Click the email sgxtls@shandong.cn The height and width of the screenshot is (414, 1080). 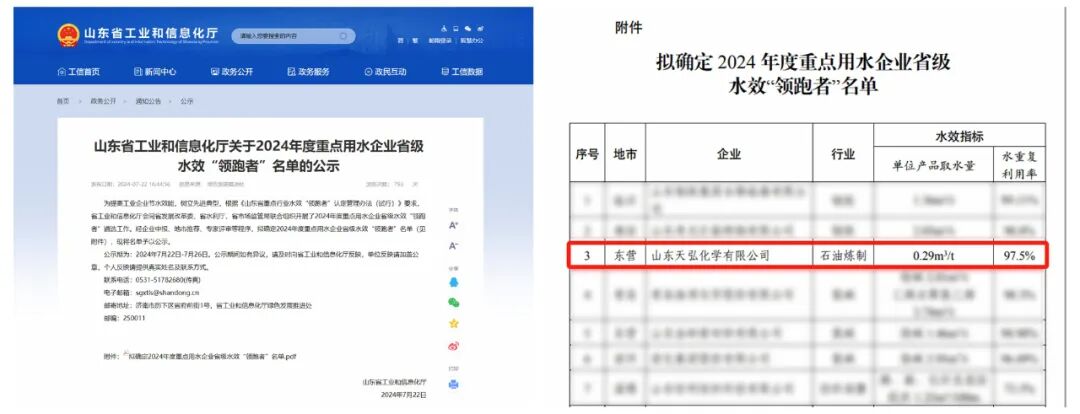pos(167,292)
